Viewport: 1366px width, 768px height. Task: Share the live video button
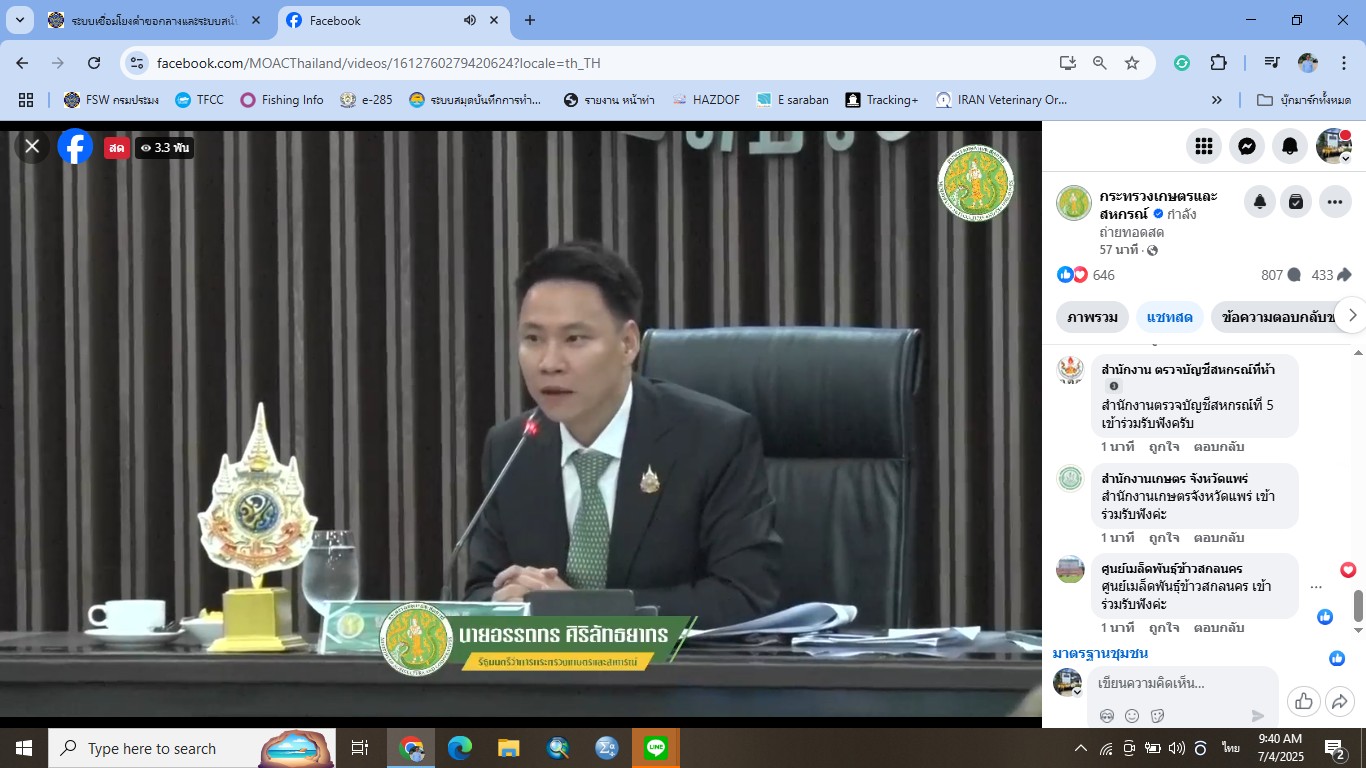1339,701
